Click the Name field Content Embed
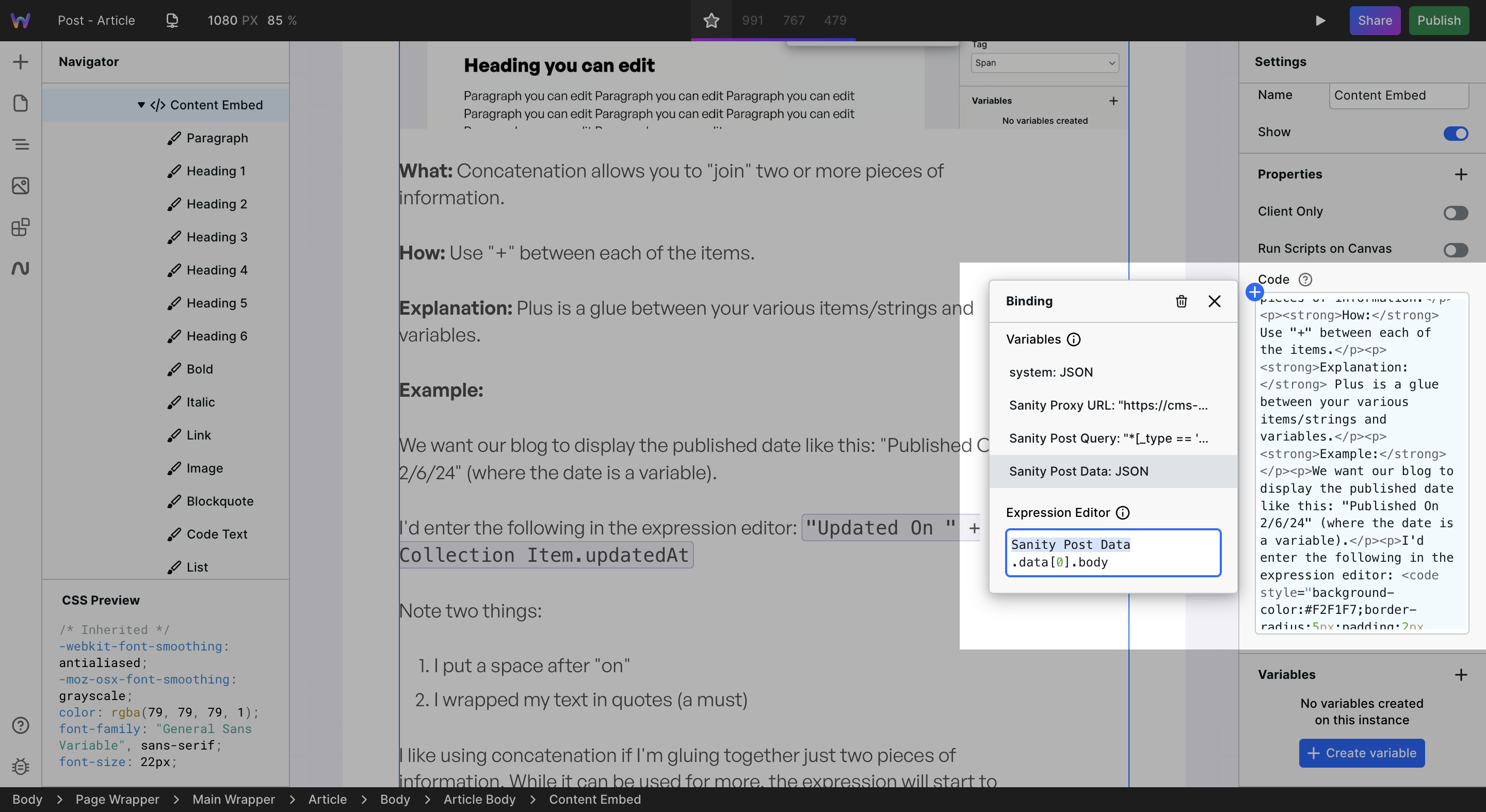This screenshot has width=1486, height=812. tap(1398, 96)
